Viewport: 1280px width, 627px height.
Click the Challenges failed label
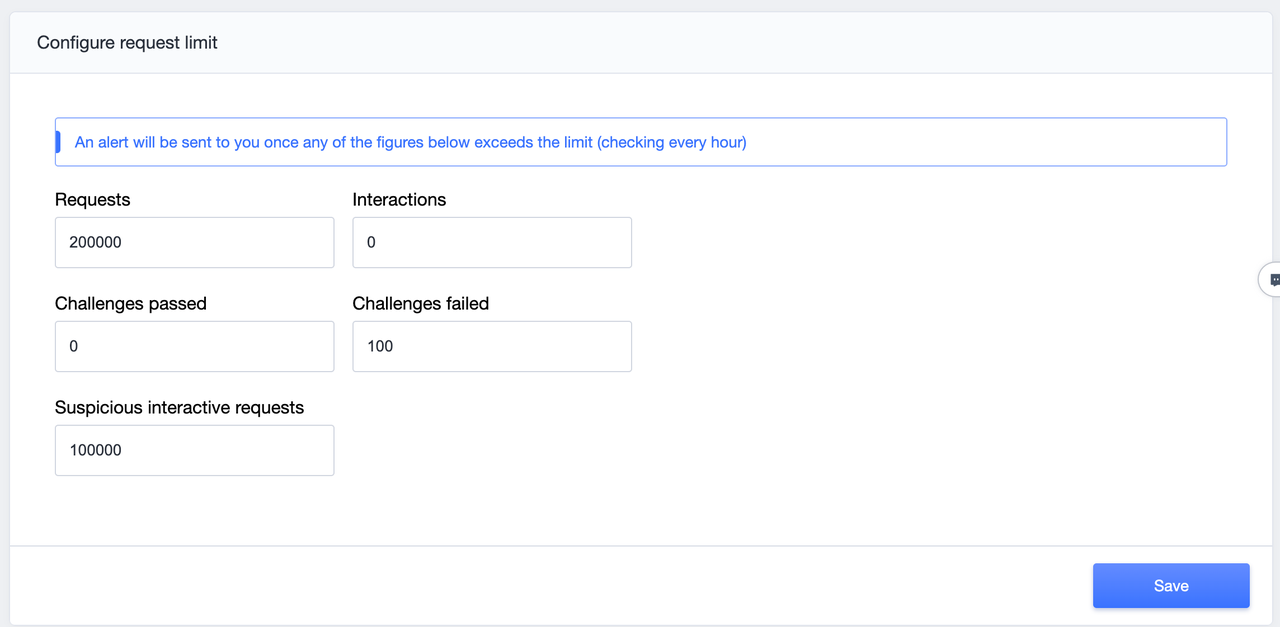[421, 304]
